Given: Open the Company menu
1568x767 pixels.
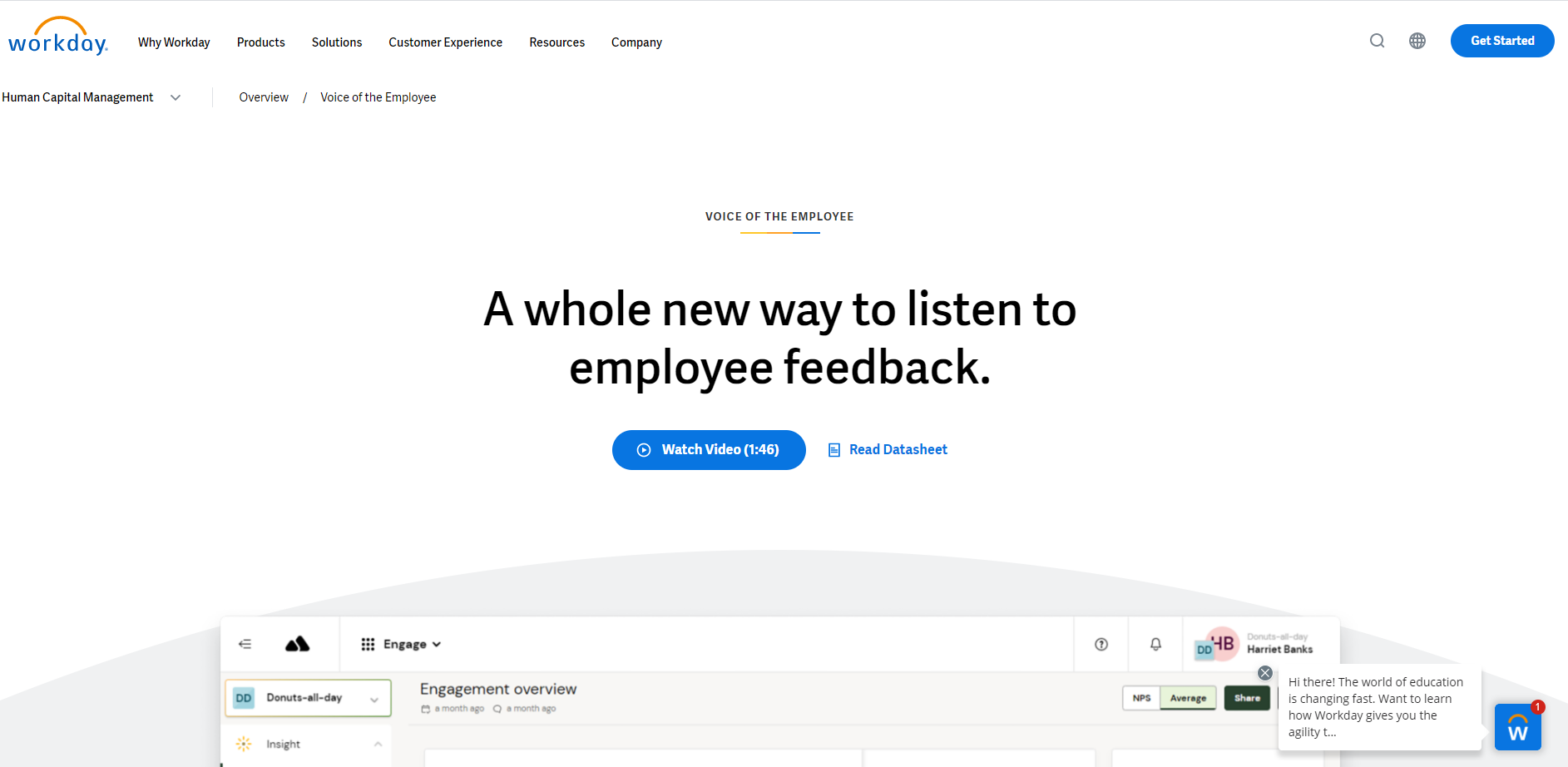Looking at the screenshot, I should coord(636,42).
